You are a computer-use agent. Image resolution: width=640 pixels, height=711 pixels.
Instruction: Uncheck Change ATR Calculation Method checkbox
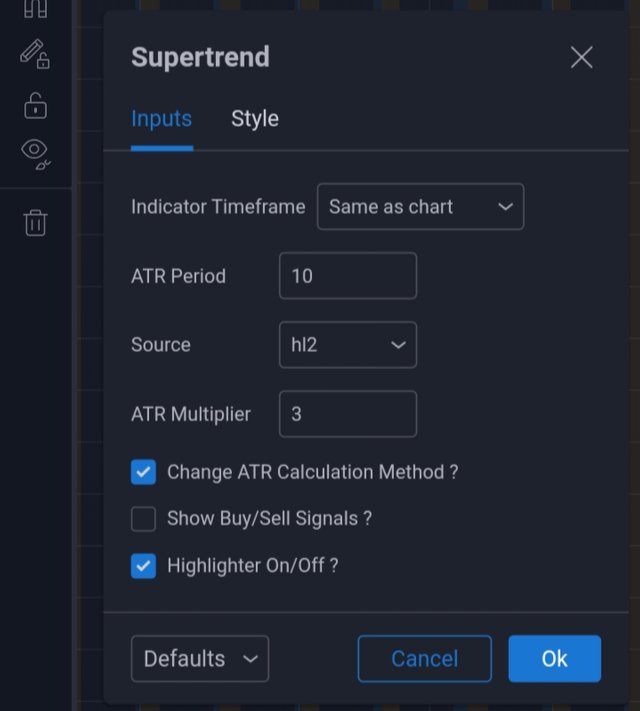pyautogui.click(x=144, y=472)
